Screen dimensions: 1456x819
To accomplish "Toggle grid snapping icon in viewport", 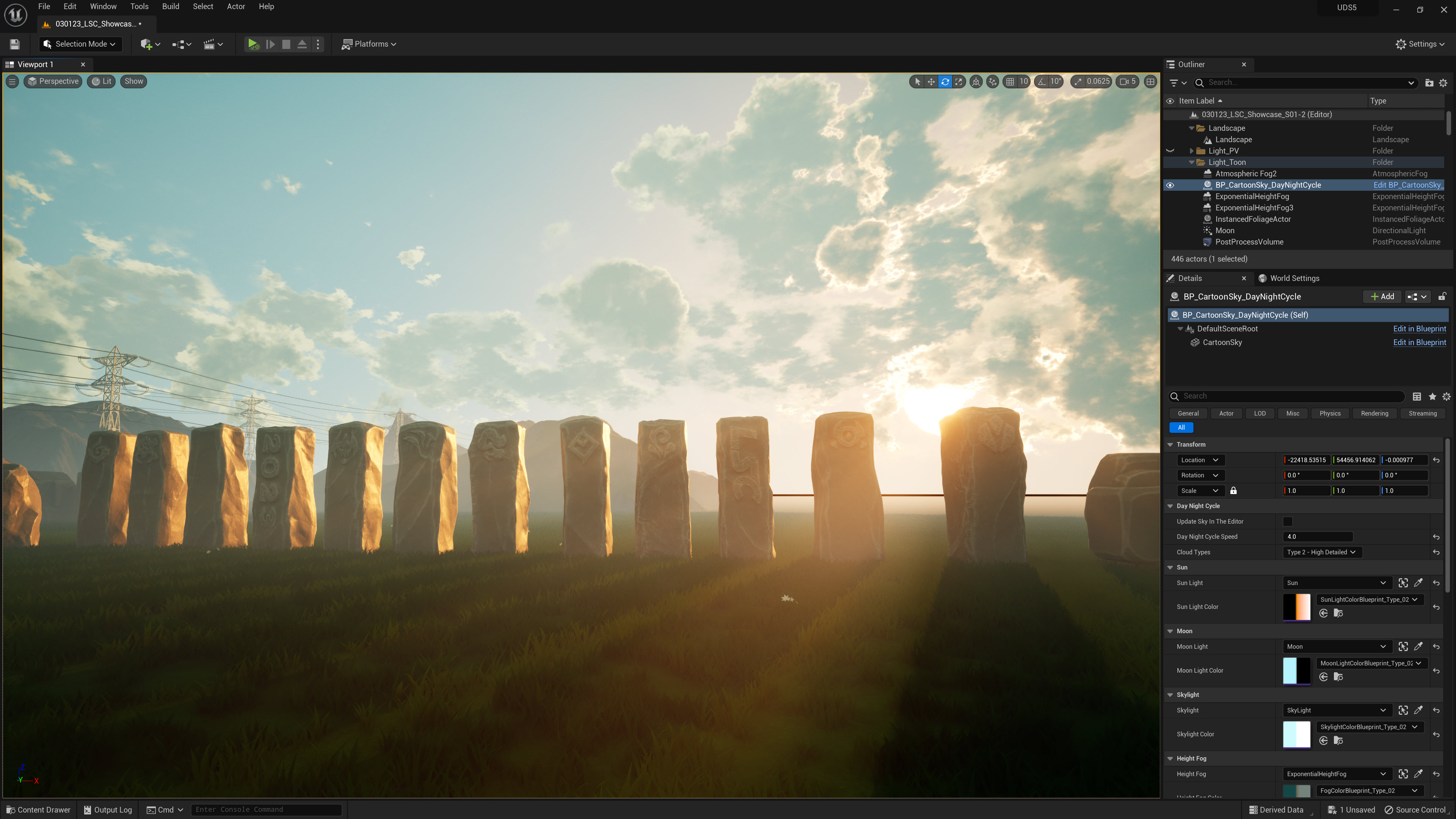I will [1010, 82].
